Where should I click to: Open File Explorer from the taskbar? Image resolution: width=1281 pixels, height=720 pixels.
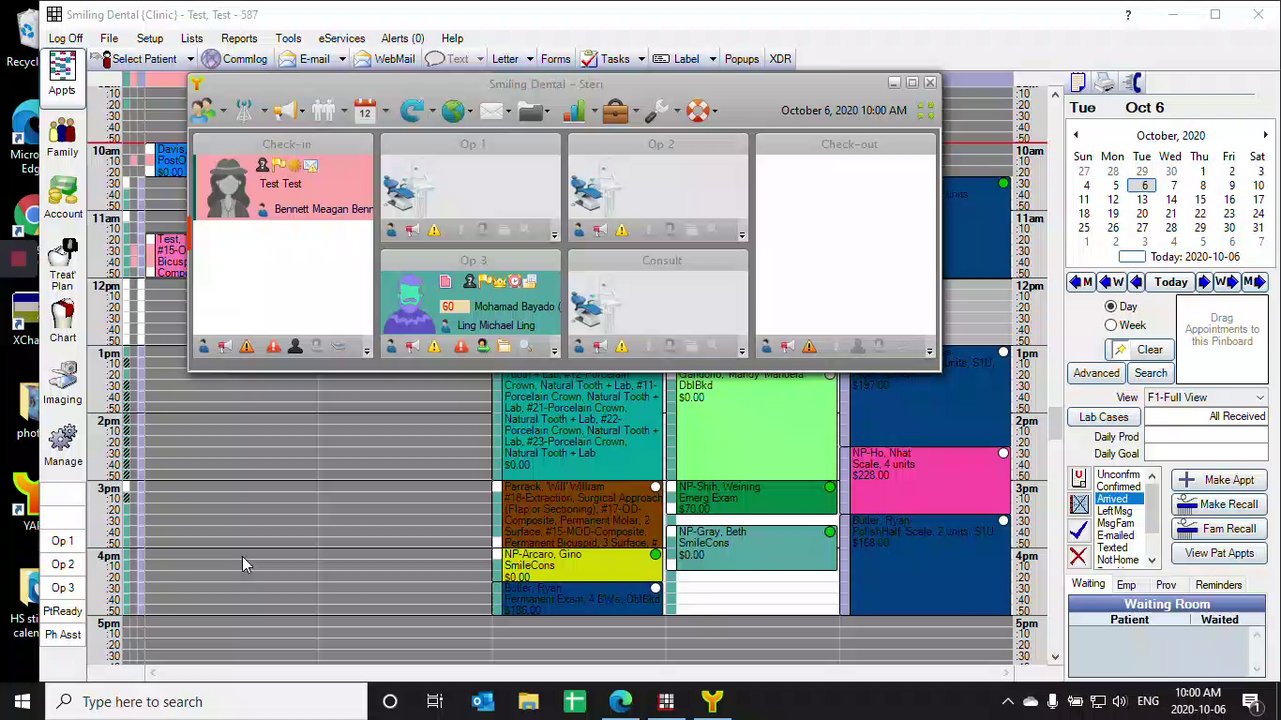pos(528,701)
